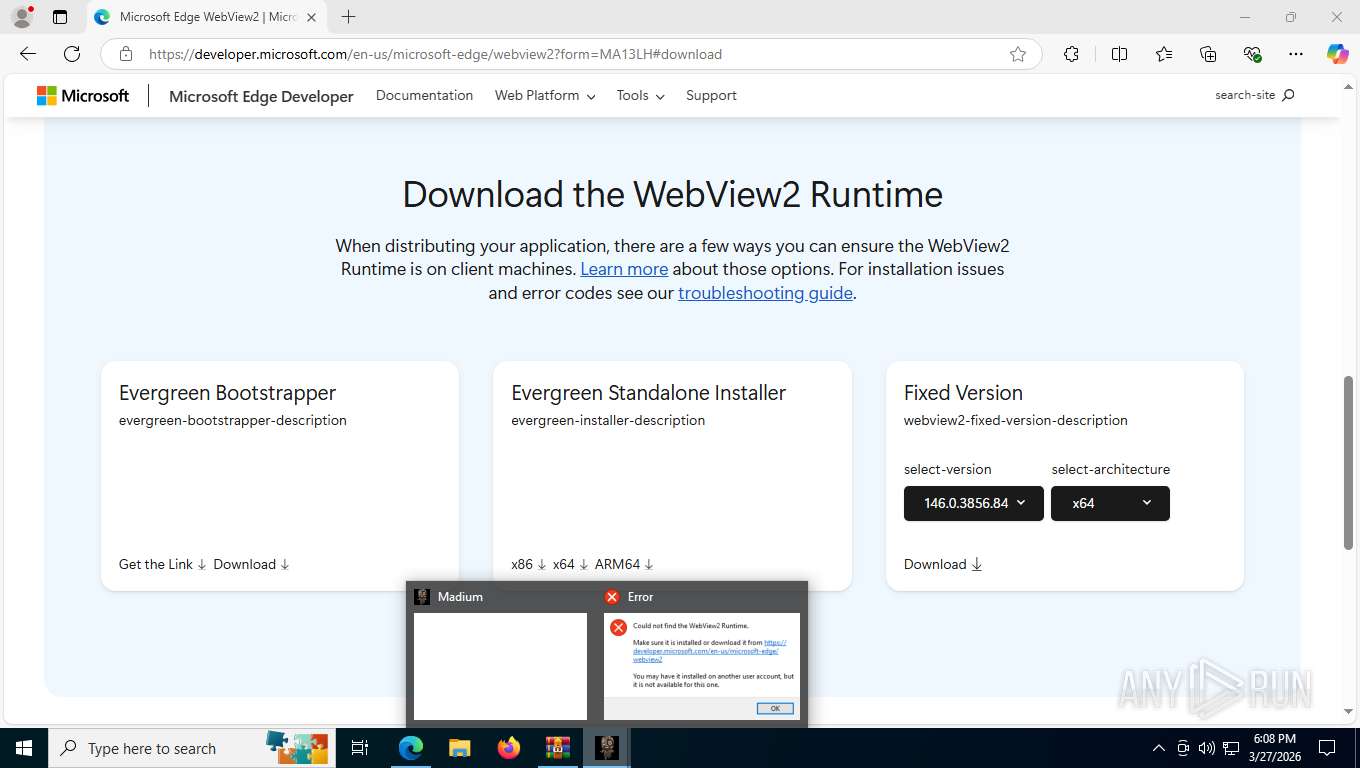Screen dimensions: 1360x768
Task: Click Madium app icon on taskbar
Action: [606, 748]
